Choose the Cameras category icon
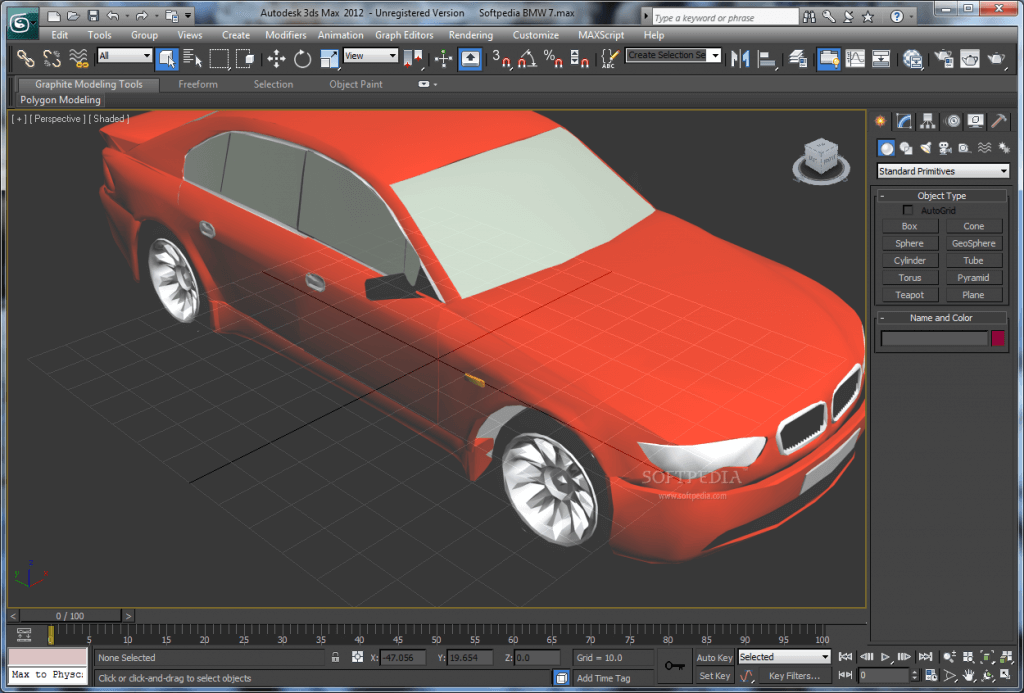 [944, 148]
